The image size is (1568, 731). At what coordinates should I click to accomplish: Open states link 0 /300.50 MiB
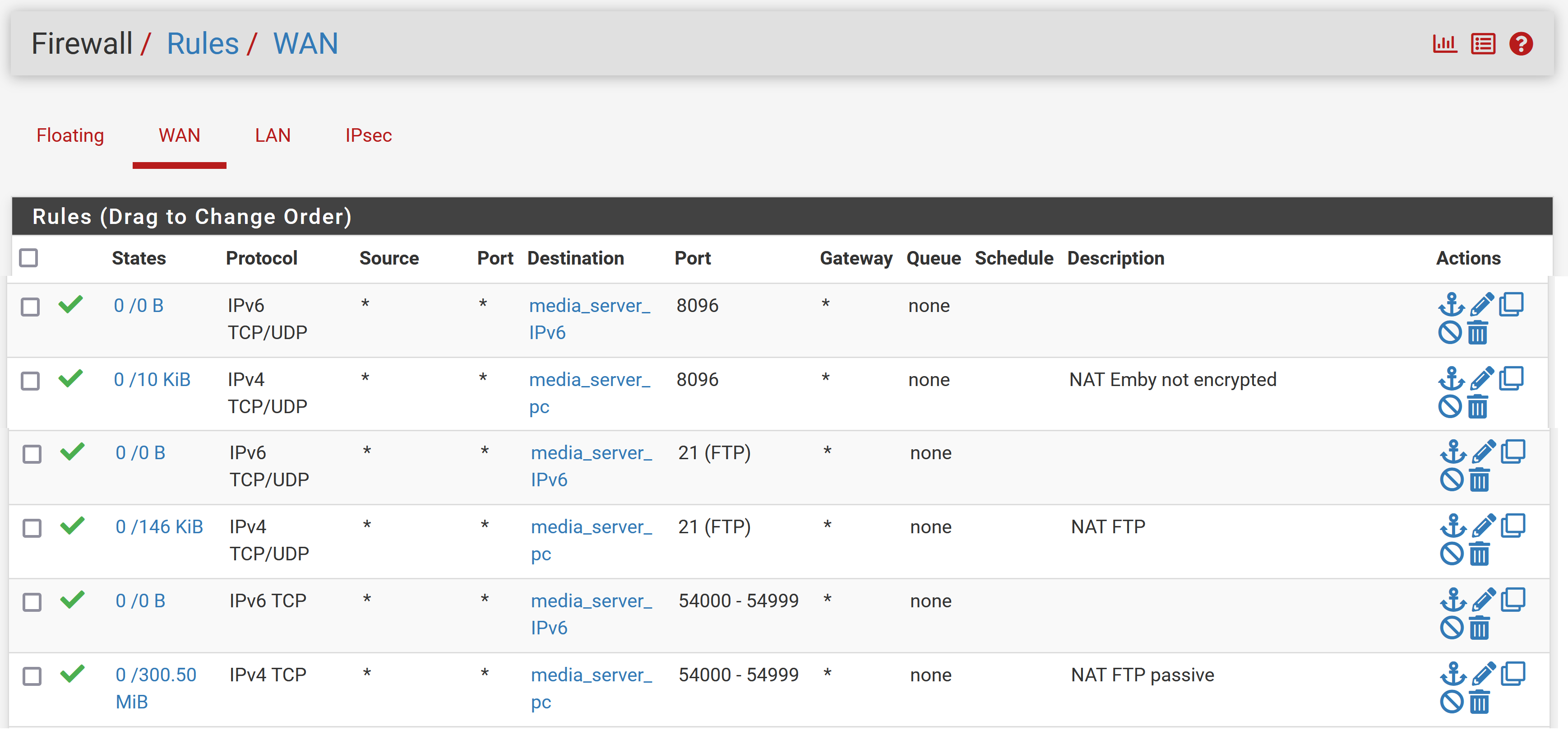tap(156, 689)
